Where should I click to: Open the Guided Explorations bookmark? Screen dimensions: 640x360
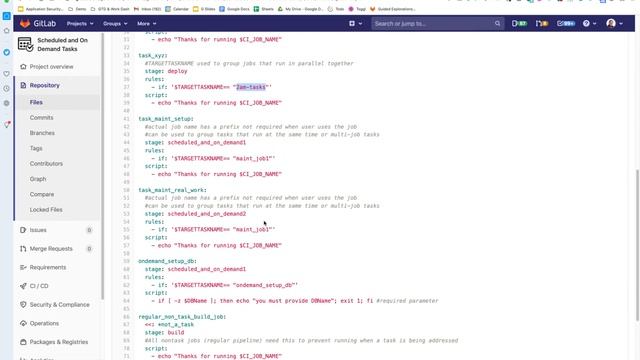(393, 9)
